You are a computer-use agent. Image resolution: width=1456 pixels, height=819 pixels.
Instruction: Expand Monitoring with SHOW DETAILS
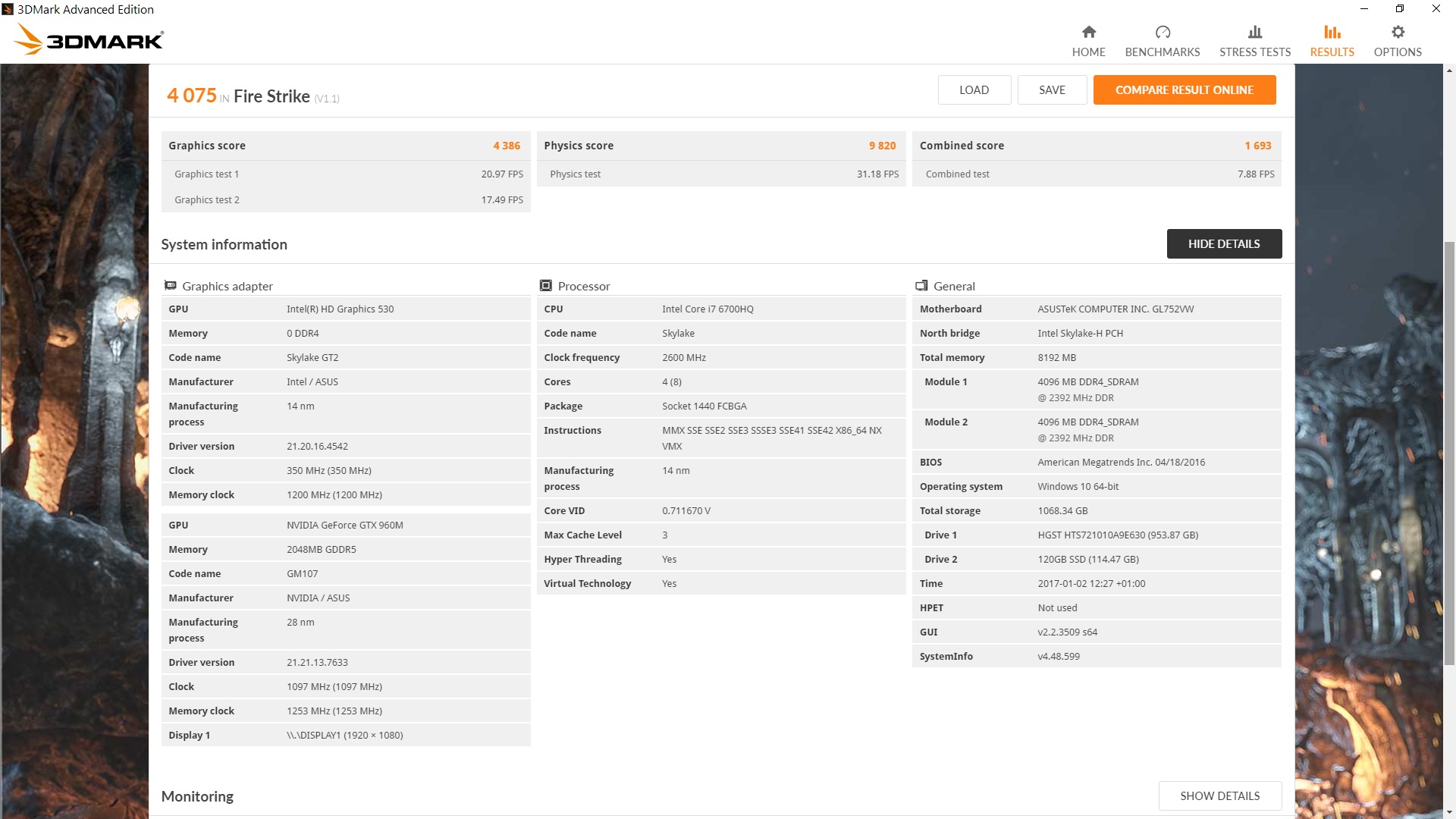click(x=1219, y=795)
